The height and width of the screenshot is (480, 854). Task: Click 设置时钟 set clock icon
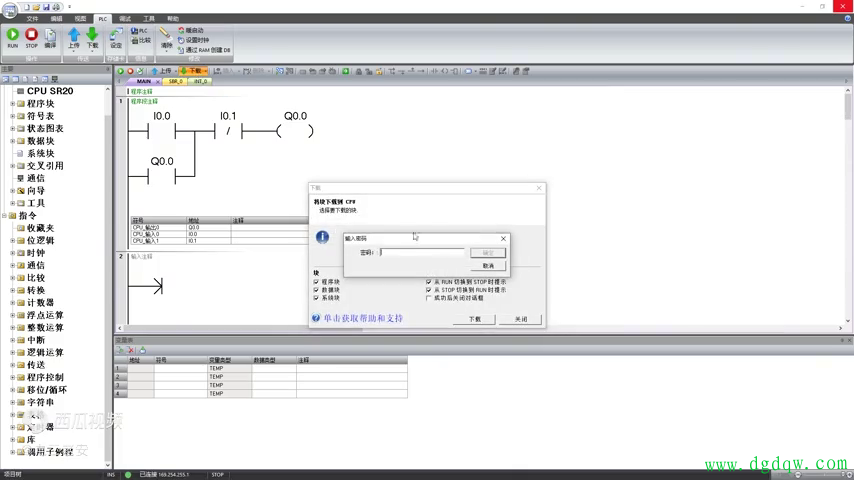point(197,40)
